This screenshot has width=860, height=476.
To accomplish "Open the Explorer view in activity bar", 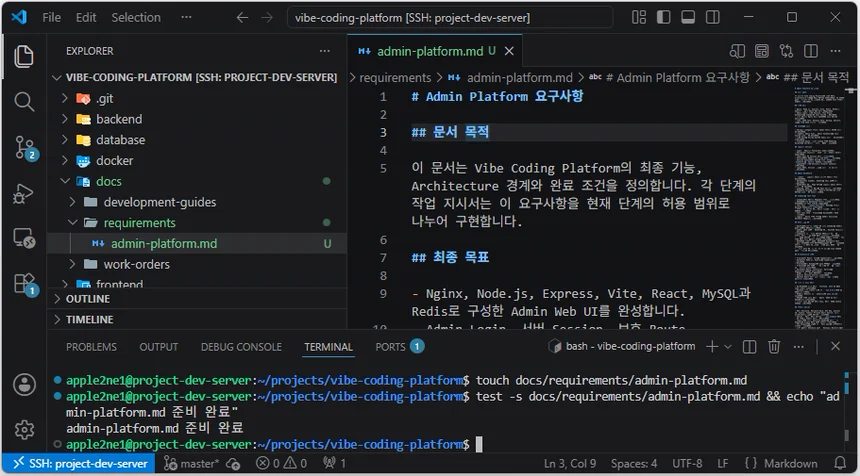I will click(24, 56).
